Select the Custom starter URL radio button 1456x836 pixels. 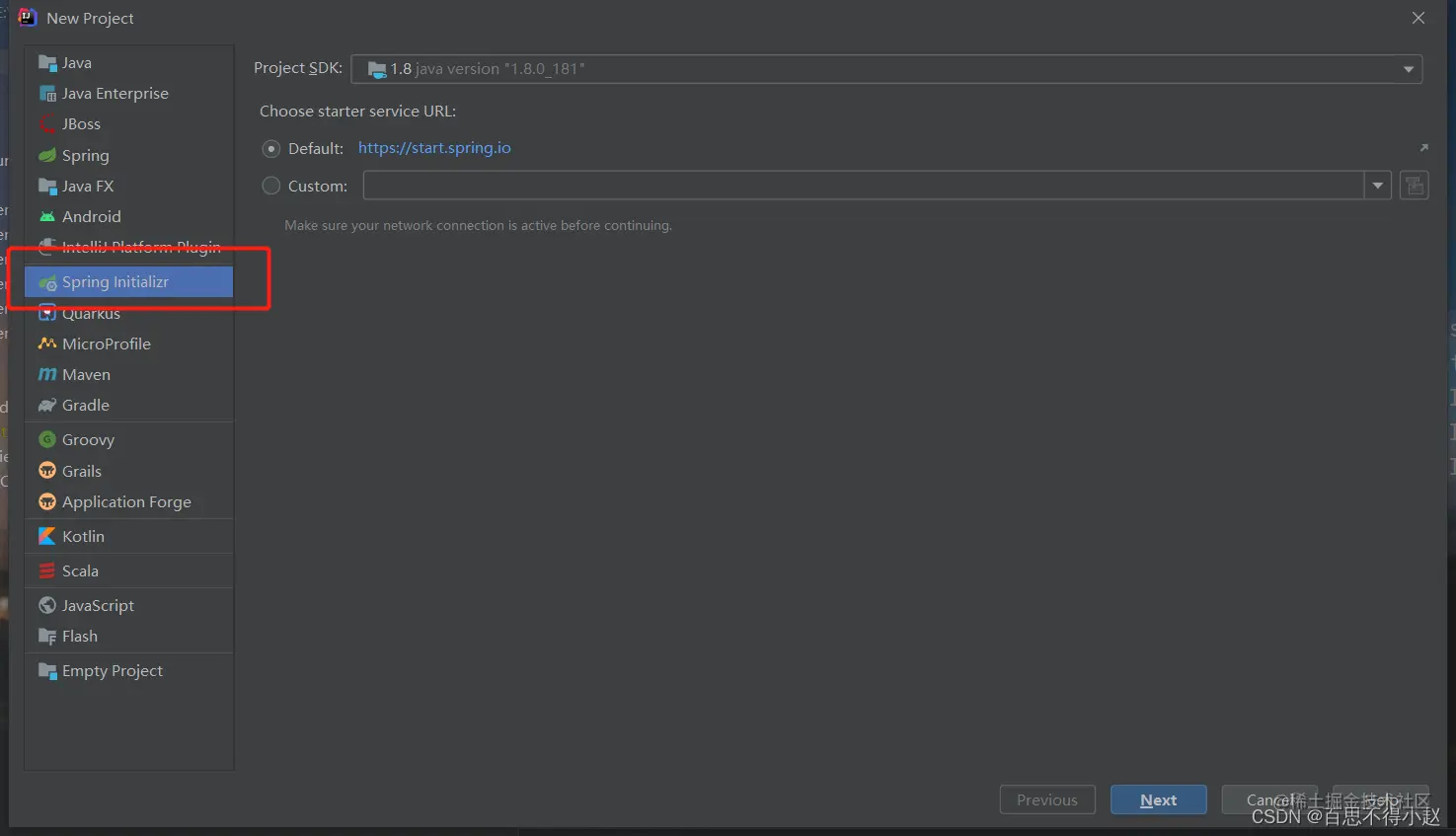pos(270,186)
